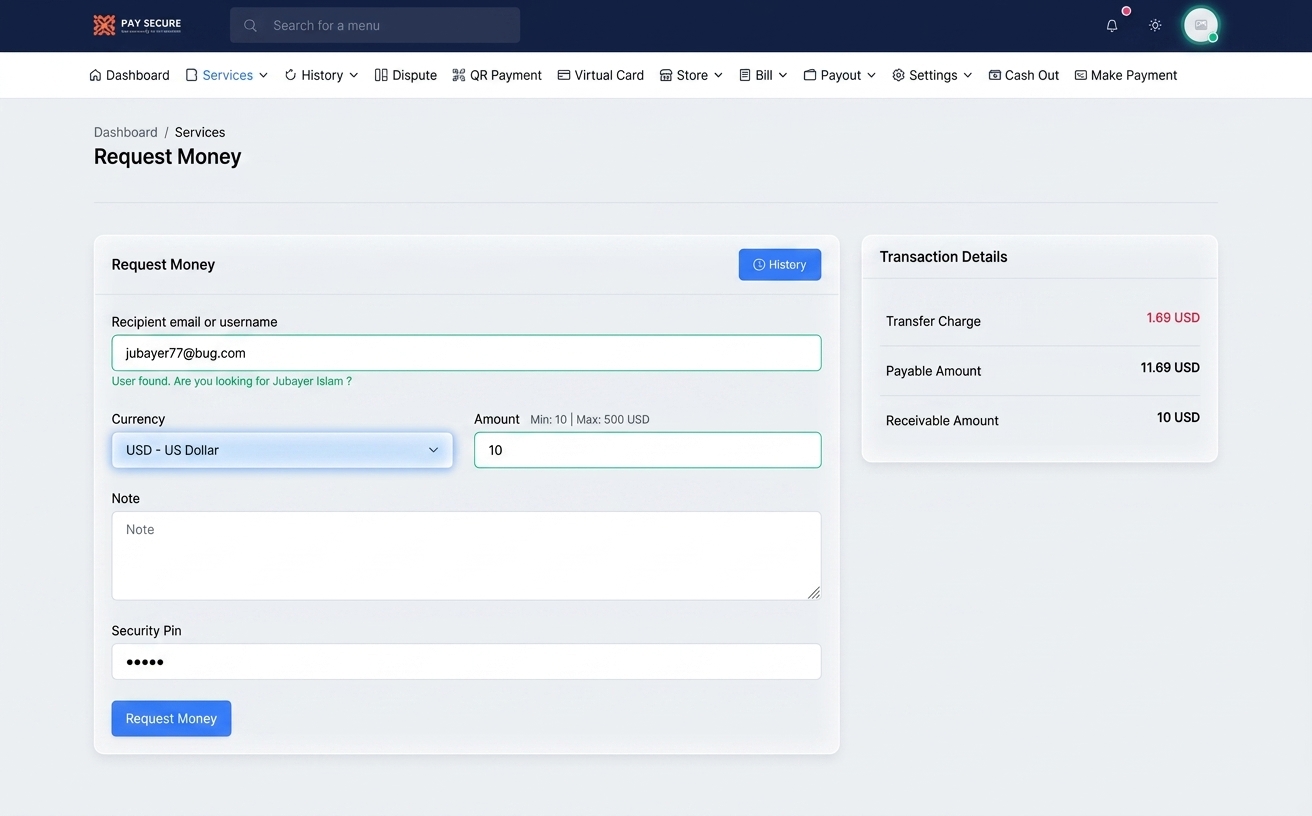
Task: Focus the Note text area
Action: coord(466,556)
